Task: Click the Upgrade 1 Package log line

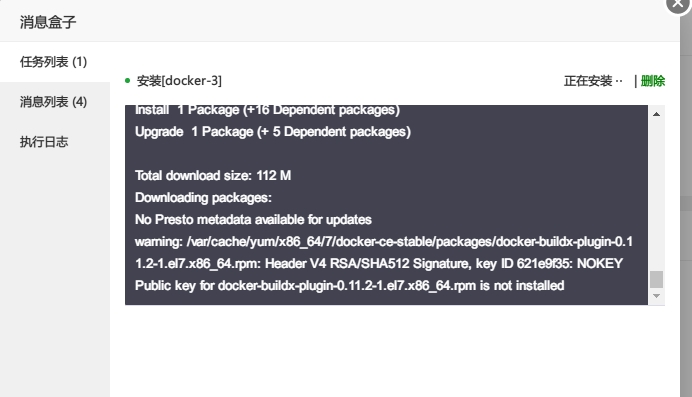Action: (273, 132)
